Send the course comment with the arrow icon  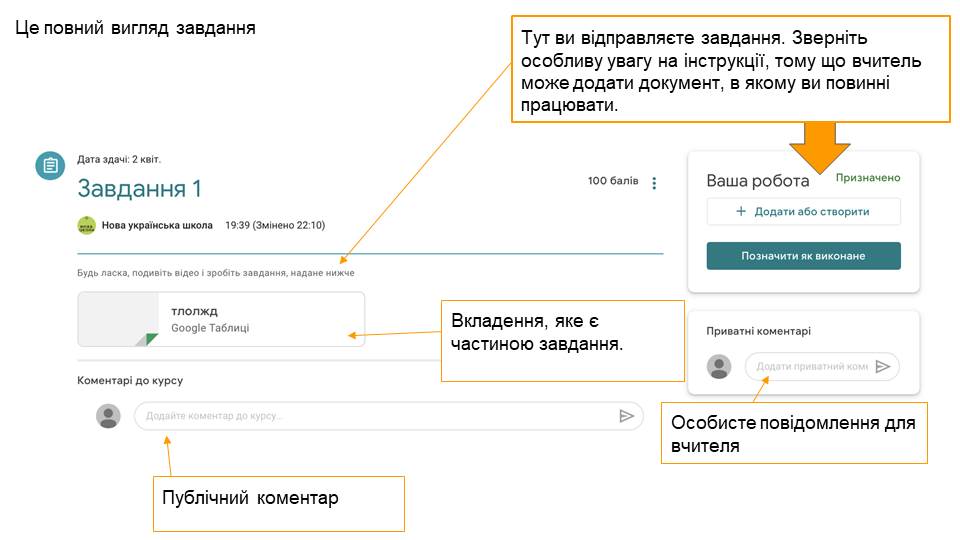(626, 416)
